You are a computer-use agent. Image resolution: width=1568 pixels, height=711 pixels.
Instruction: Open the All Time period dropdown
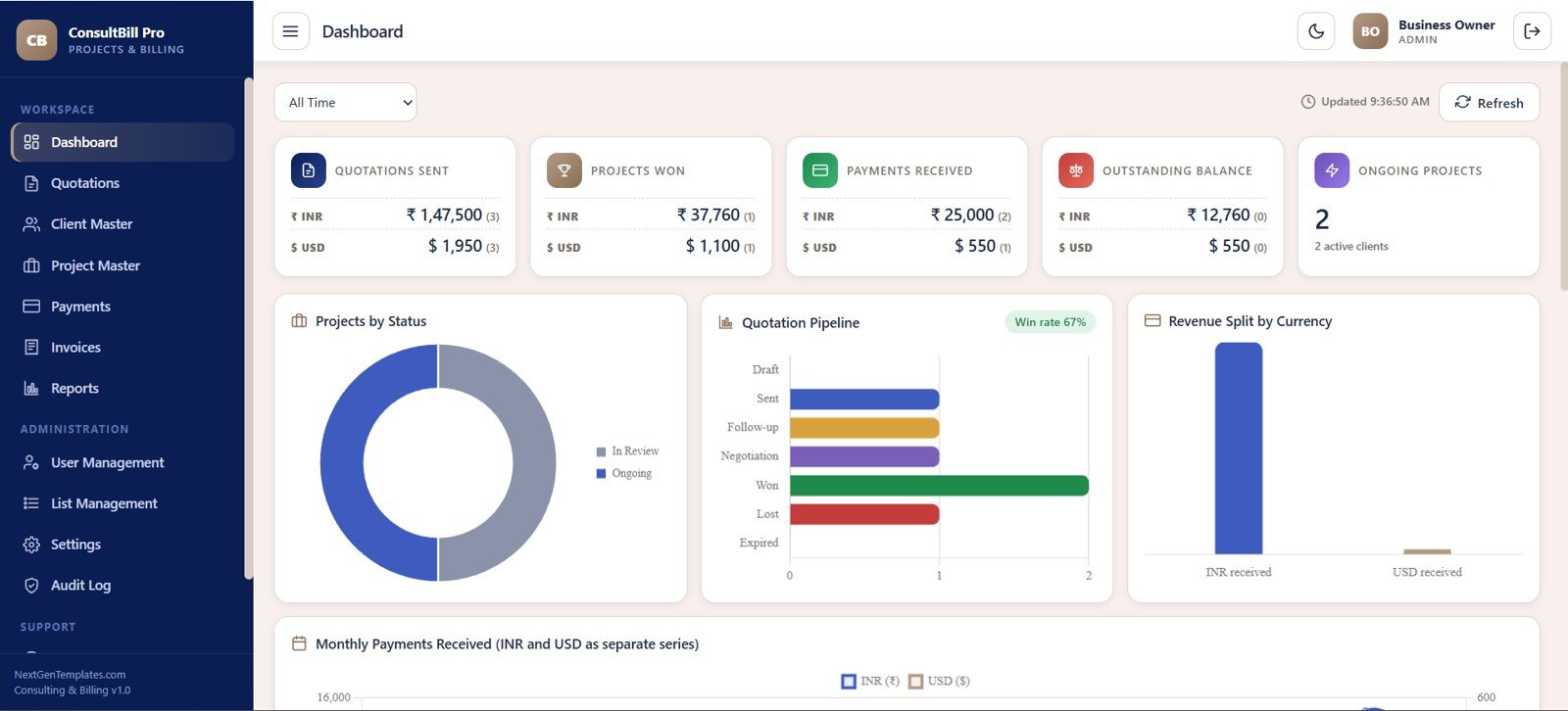coord(345,102)
